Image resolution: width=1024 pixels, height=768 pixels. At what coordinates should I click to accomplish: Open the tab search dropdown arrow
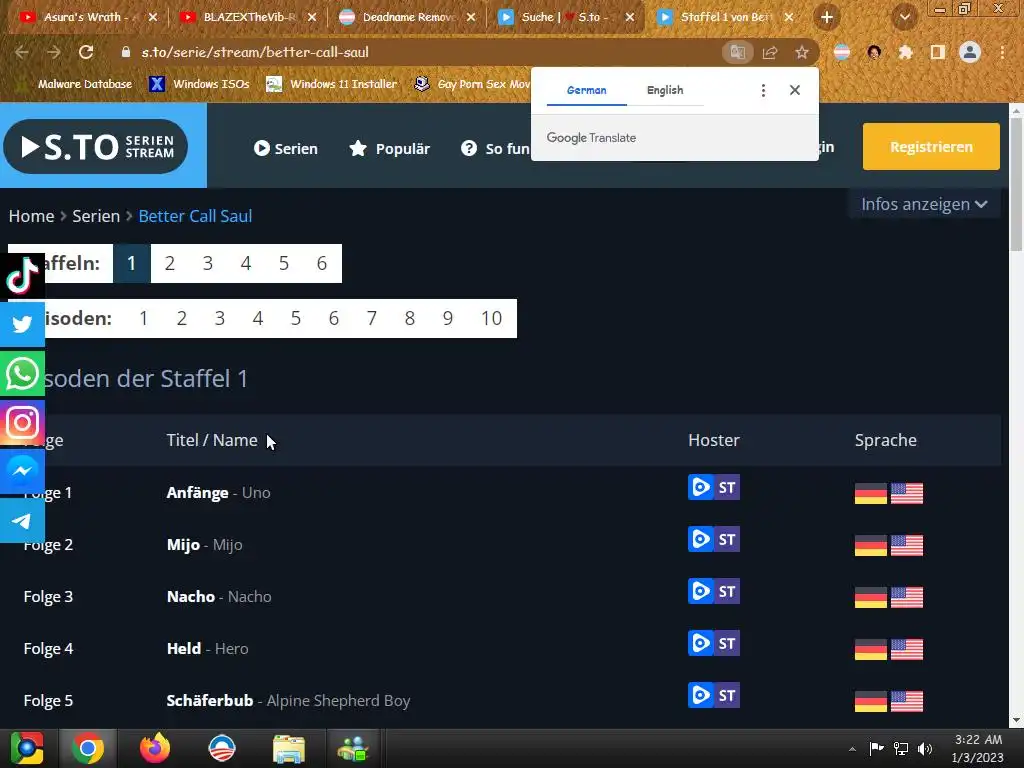(904, 17)
